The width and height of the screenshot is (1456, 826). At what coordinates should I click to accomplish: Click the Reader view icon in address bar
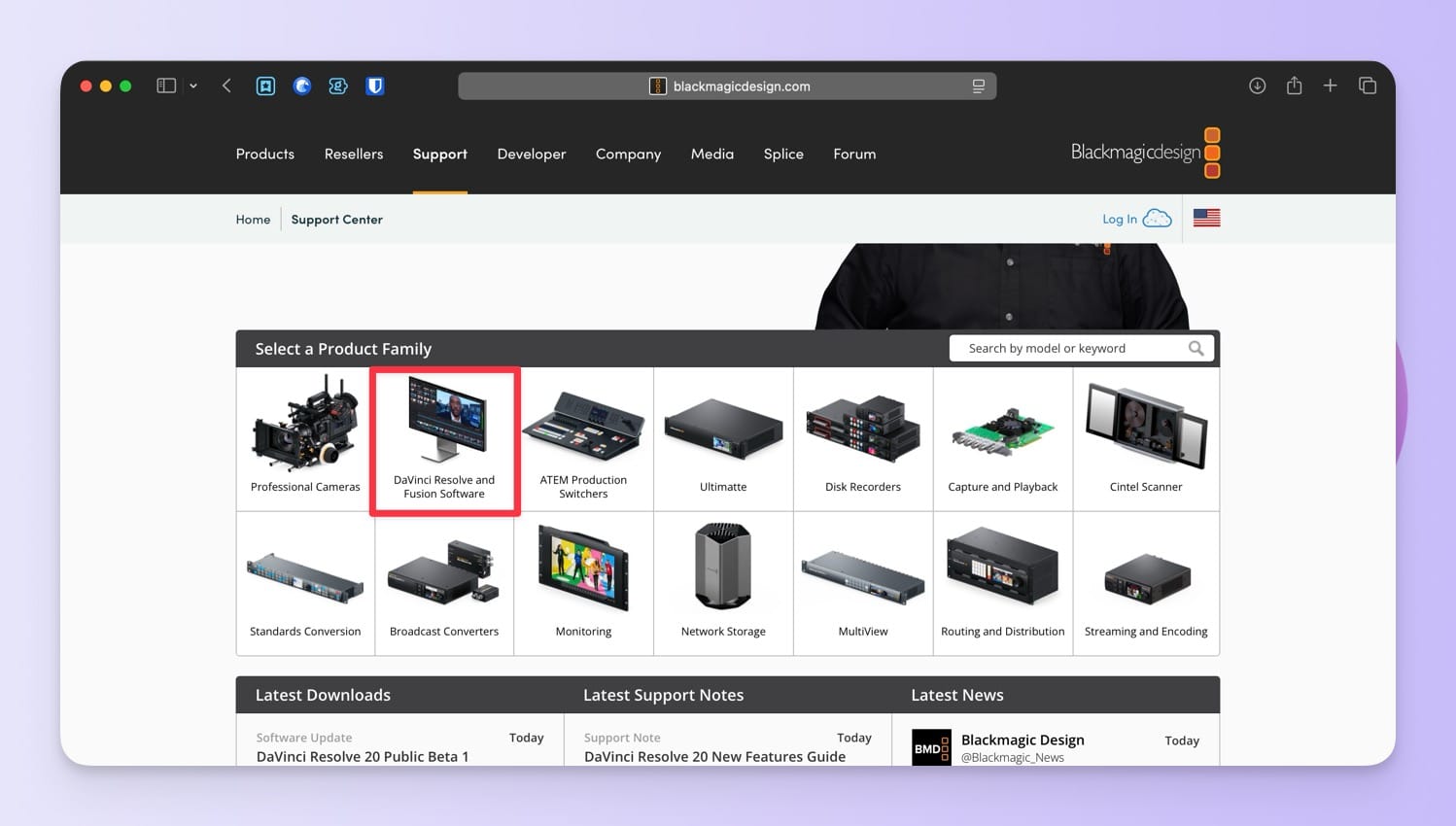tap(978, 86)
